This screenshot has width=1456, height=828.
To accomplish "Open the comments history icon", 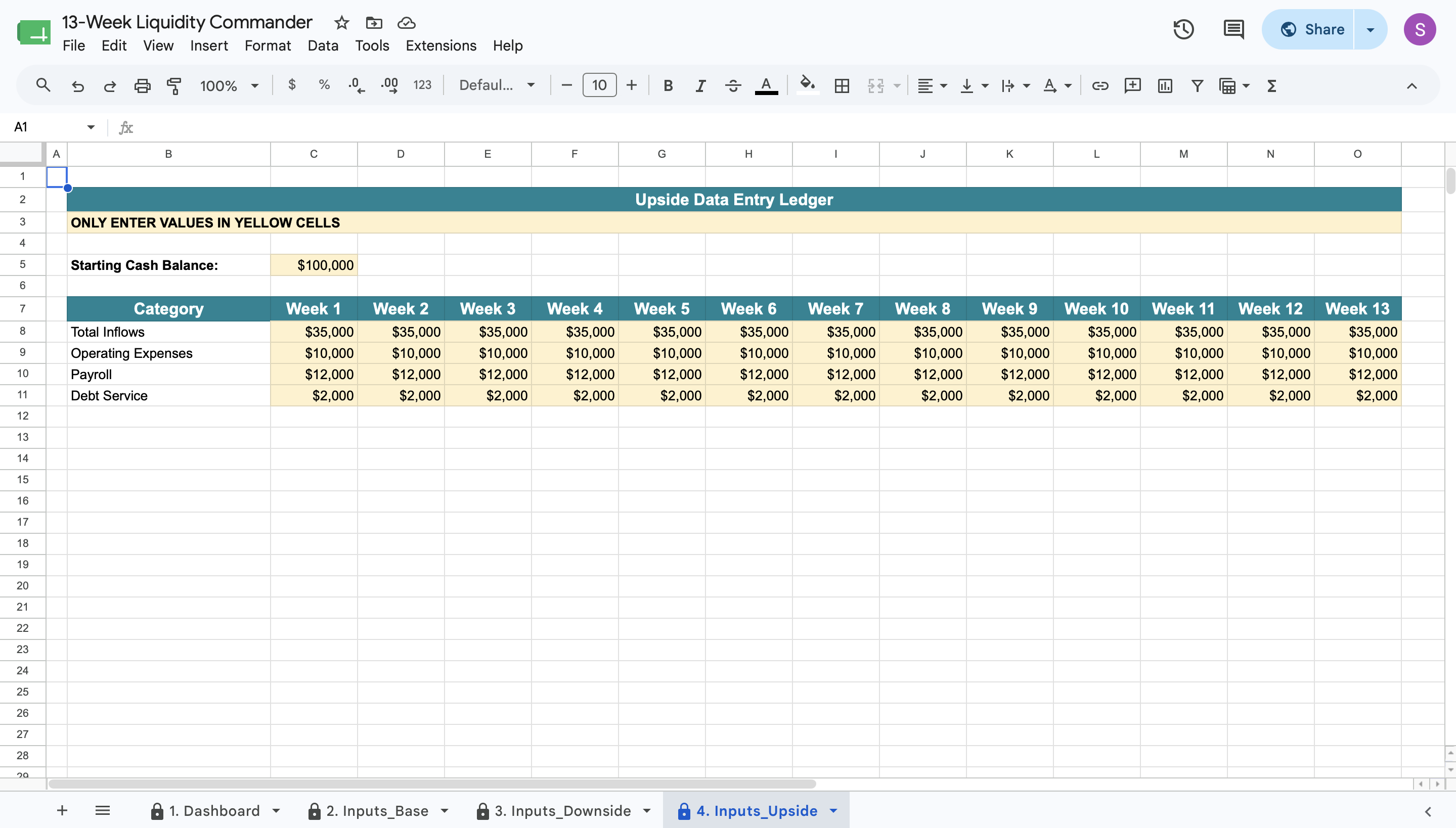I will [1233, 29].
